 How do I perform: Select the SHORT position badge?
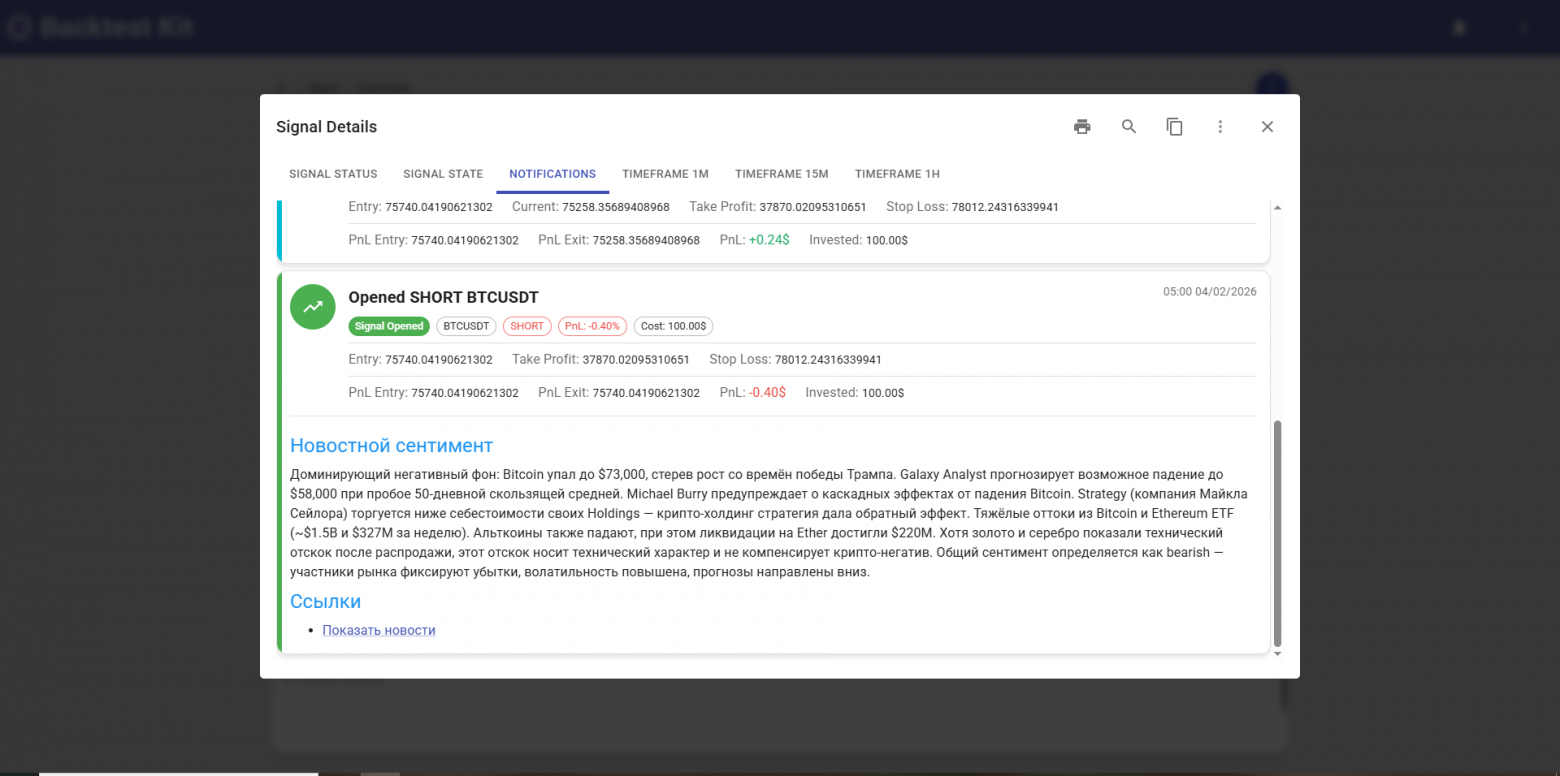(527, 326)
